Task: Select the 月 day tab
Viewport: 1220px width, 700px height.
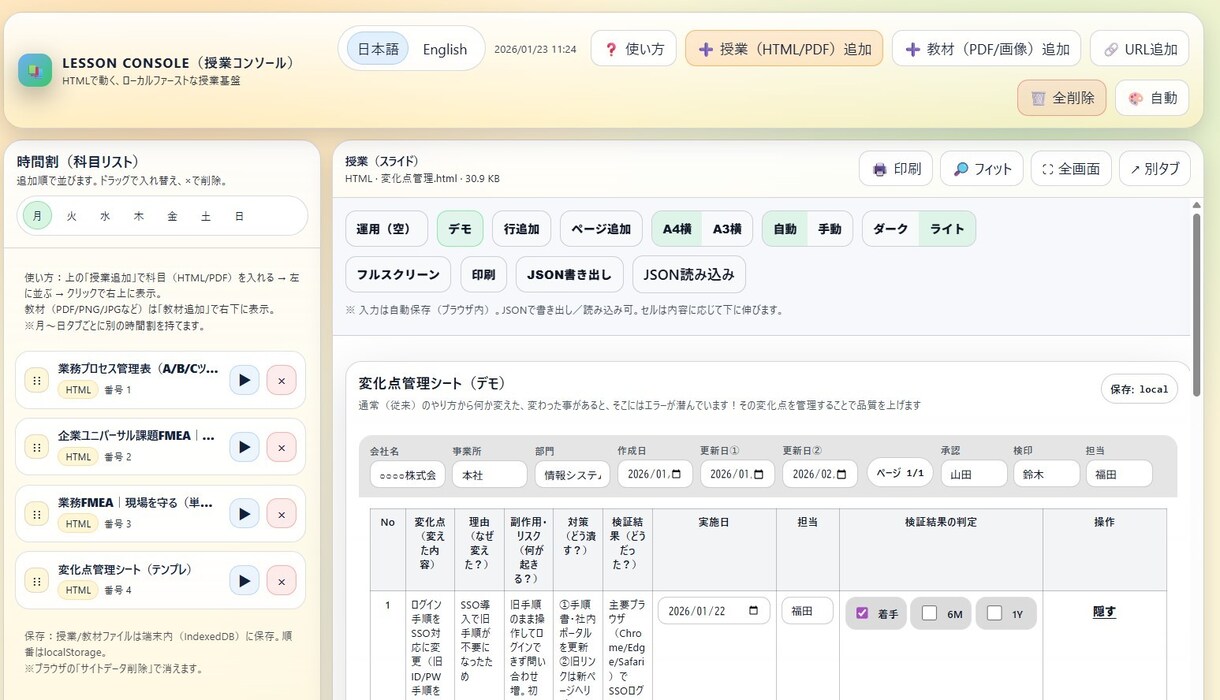Action: (x=38, y=216)
